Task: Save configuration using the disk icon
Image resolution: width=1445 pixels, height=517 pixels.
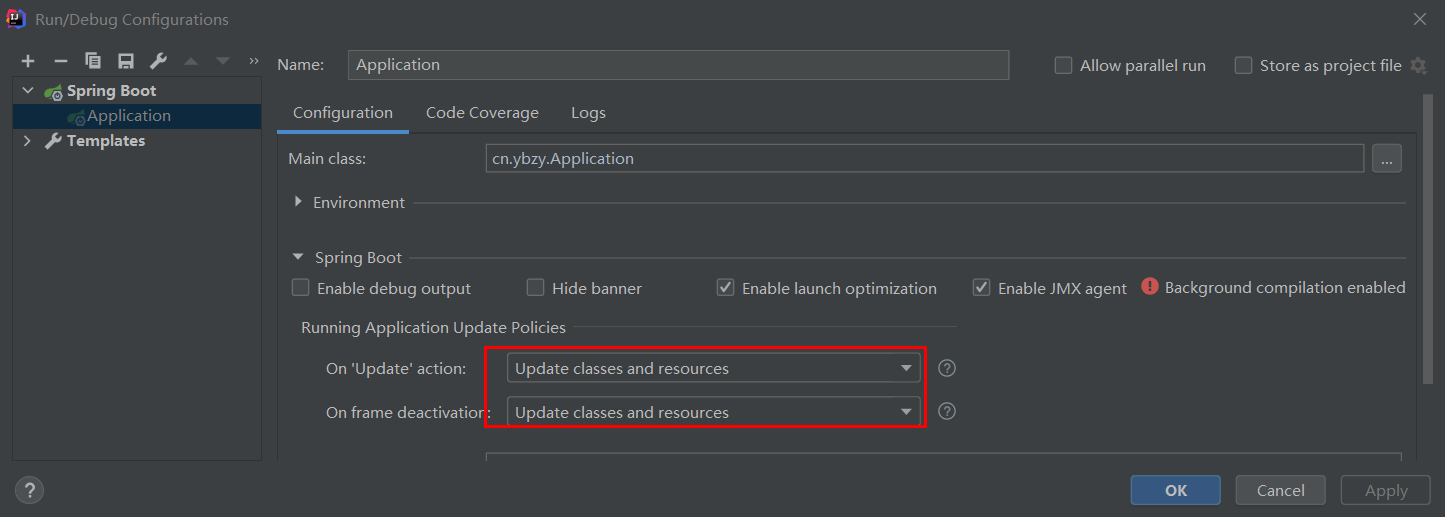Action: coord(125,61)
